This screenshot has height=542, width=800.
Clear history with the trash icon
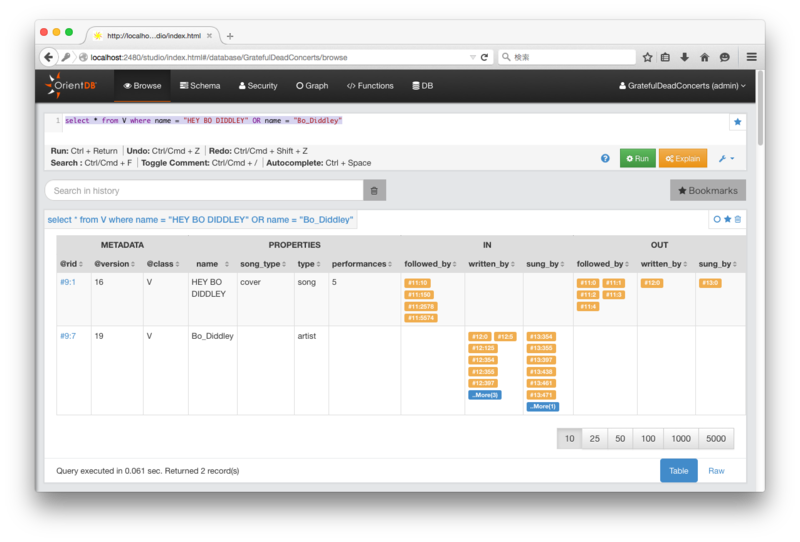click(374, 190)
